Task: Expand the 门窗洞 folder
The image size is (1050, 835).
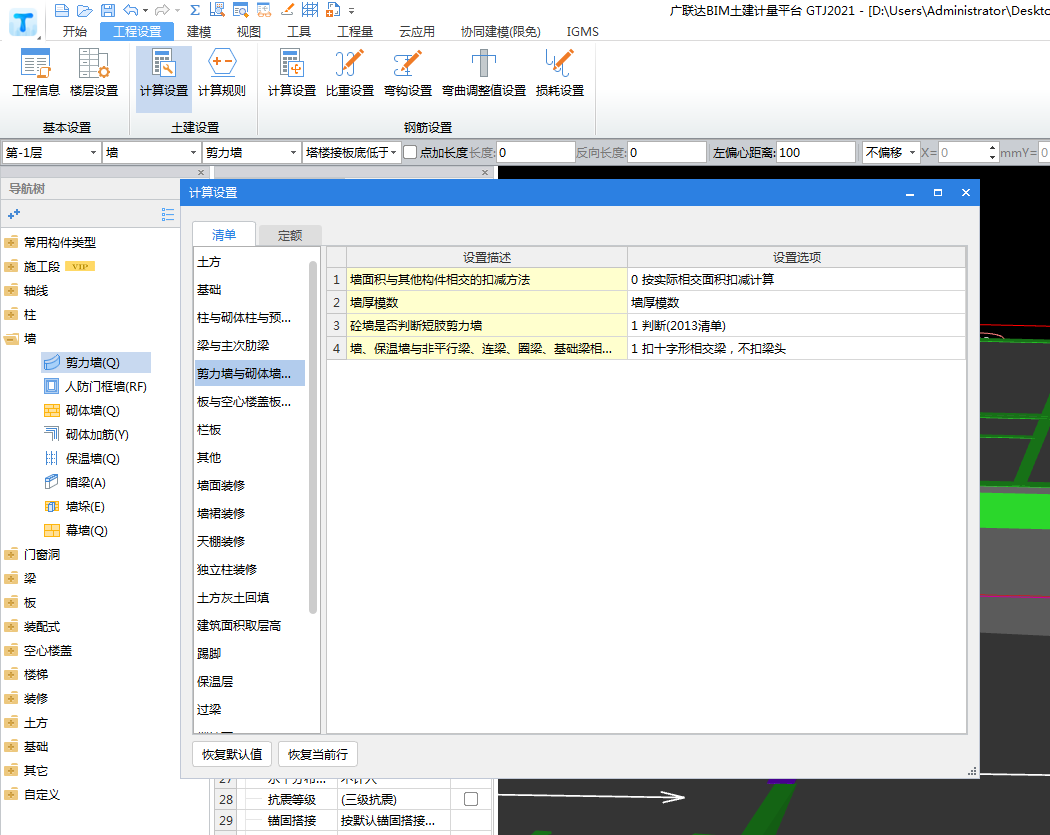Action: click(11, 554)
